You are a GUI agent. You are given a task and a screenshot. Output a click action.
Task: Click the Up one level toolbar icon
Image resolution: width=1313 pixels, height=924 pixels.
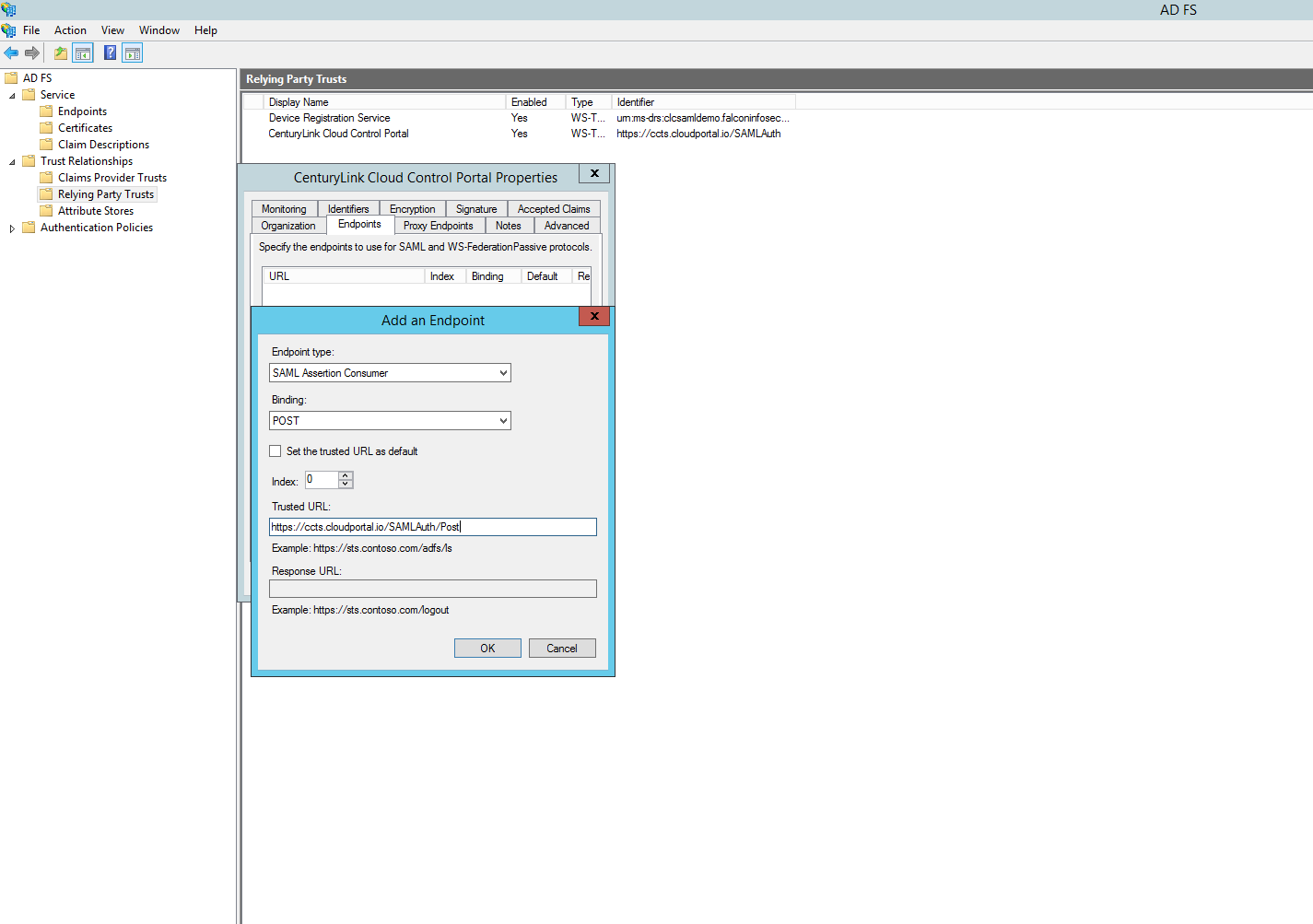pos(61,53)
